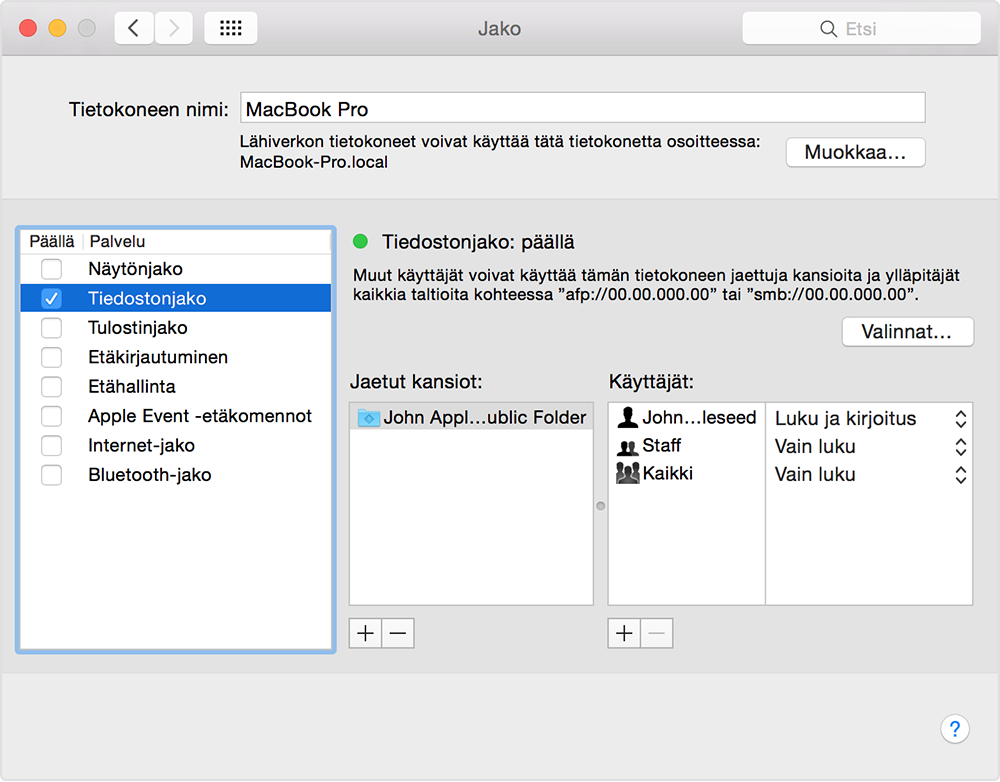
Task: Enable Etäkirjautuminen checkbox
Action: (x=52, y=357)
